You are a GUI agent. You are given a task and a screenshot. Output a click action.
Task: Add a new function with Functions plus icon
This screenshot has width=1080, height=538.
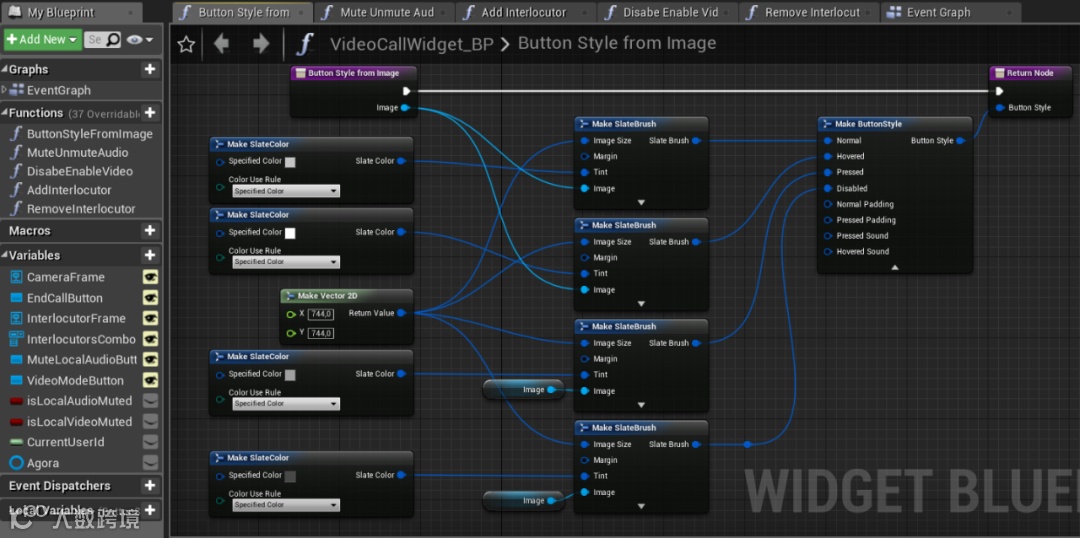tap(149, 112)
